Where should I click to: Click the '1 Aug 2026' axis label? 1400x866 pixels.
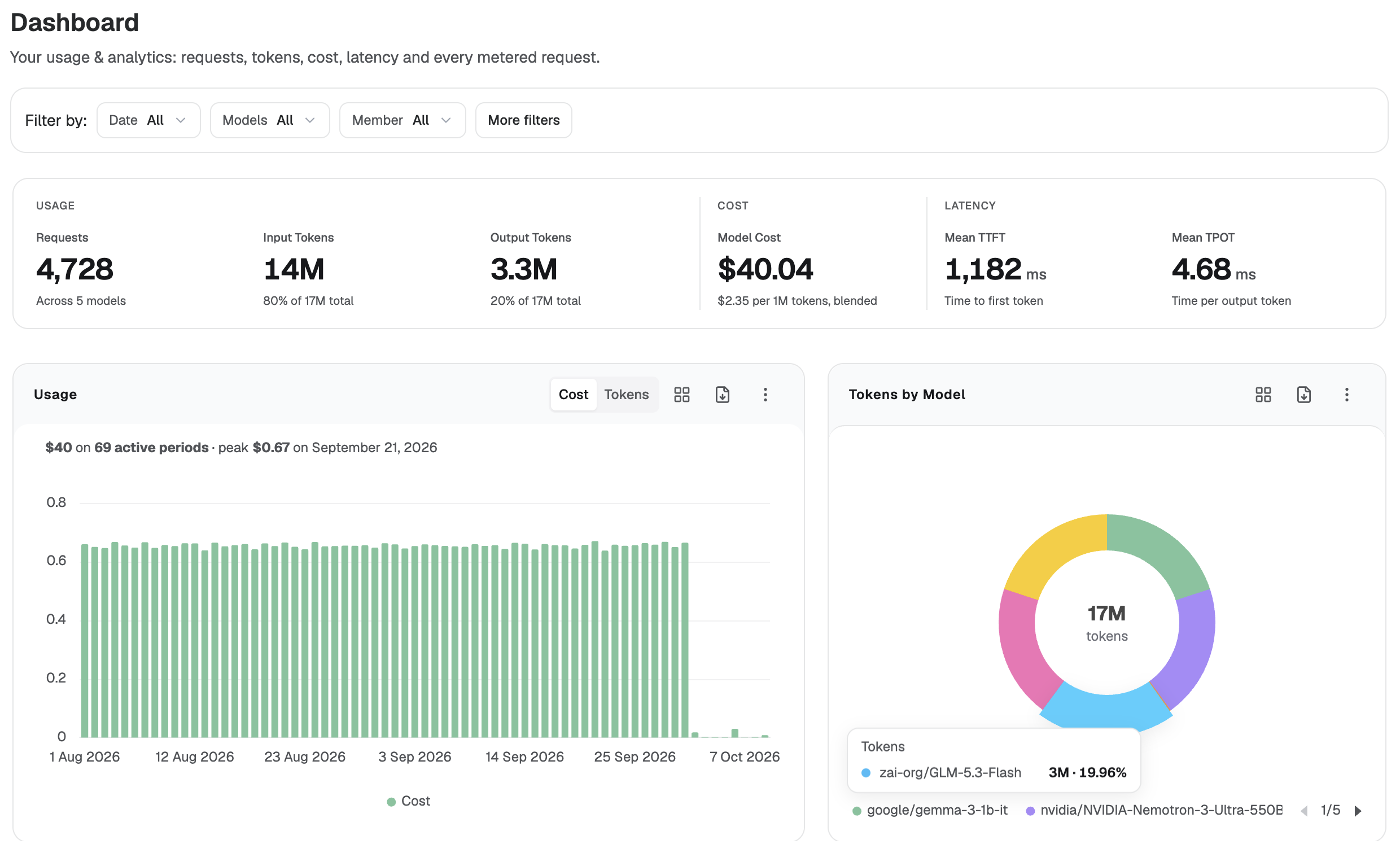pos(85,756)
